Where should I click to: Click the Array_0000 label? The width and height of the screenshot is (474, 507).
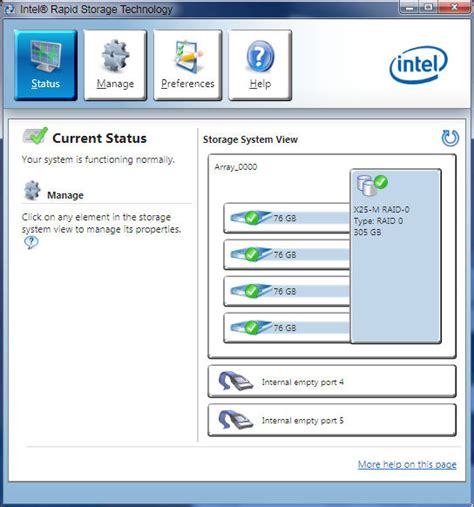236,167
